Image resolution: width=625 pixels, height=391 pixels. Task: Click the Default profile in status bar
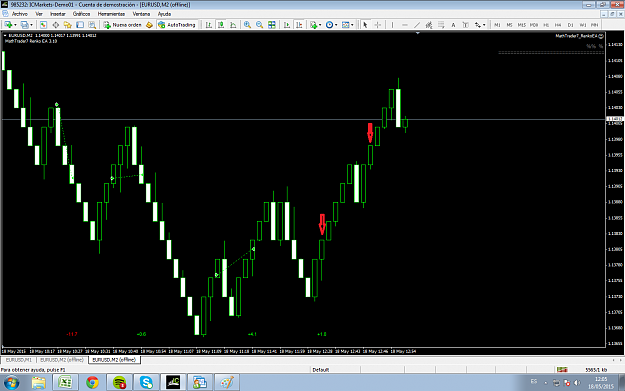(320, 370)
